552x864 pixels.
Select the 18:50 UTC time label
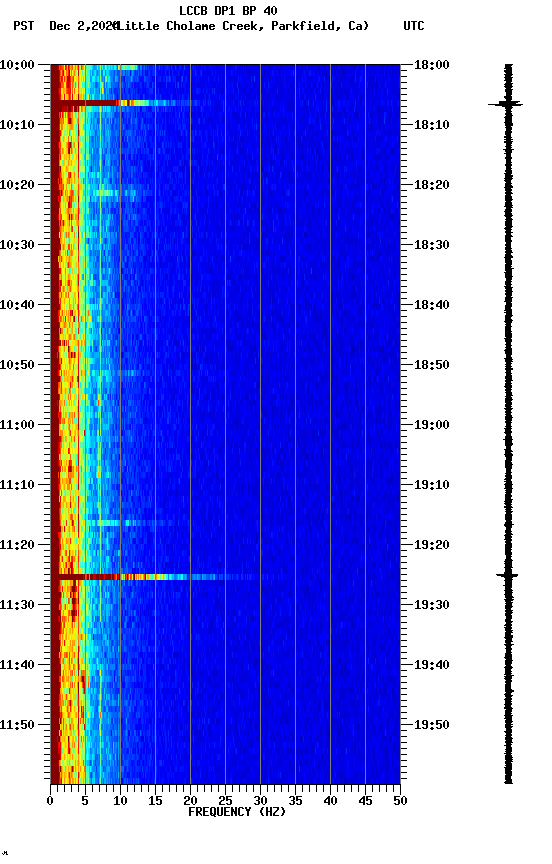coord(432,365)
